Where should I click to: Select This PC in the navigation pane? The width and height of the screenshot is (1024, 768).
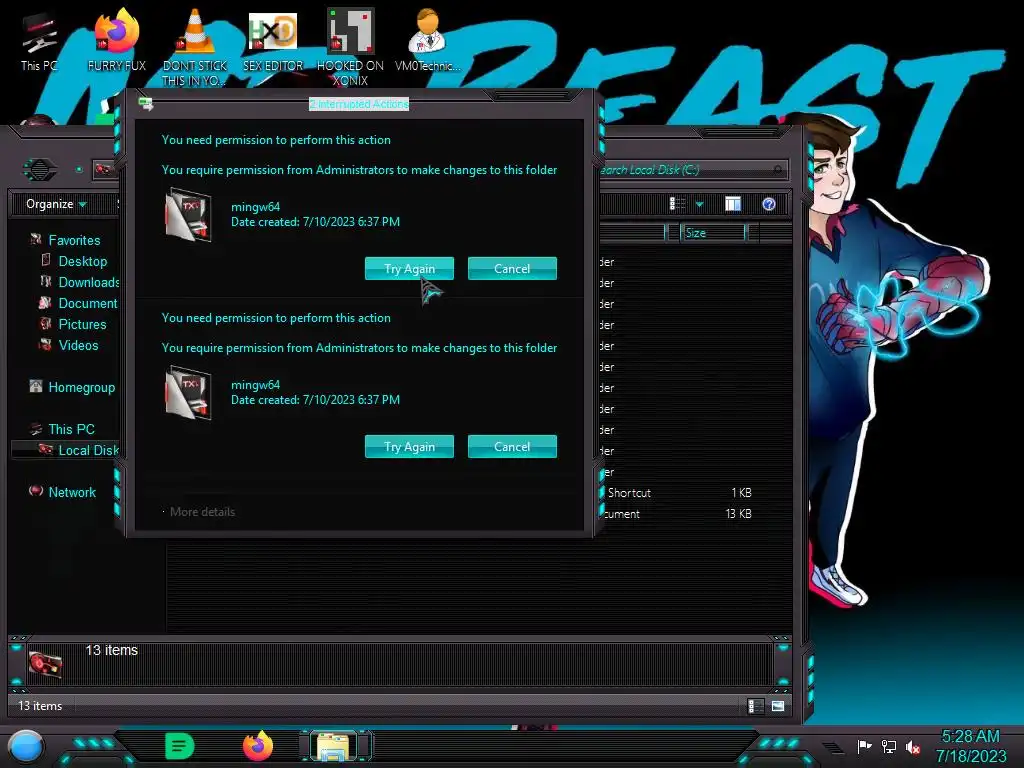[x=71, y=429]
